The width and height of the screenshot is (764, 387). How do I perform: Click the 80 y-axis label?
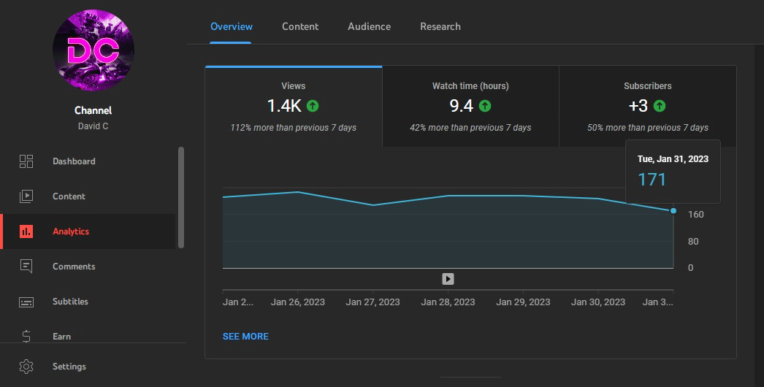693,241
